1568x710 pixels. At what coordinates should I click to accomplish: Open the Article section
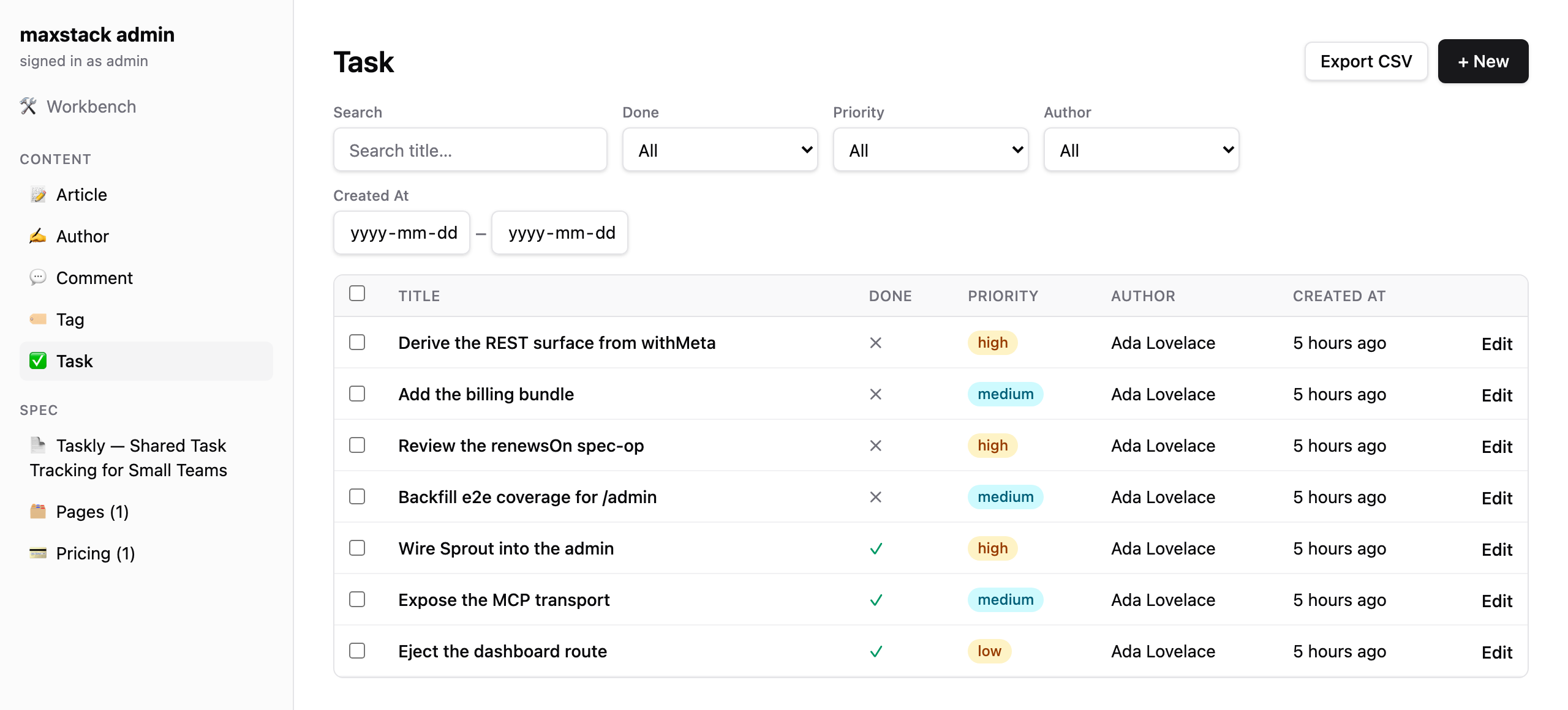[146, 195]
